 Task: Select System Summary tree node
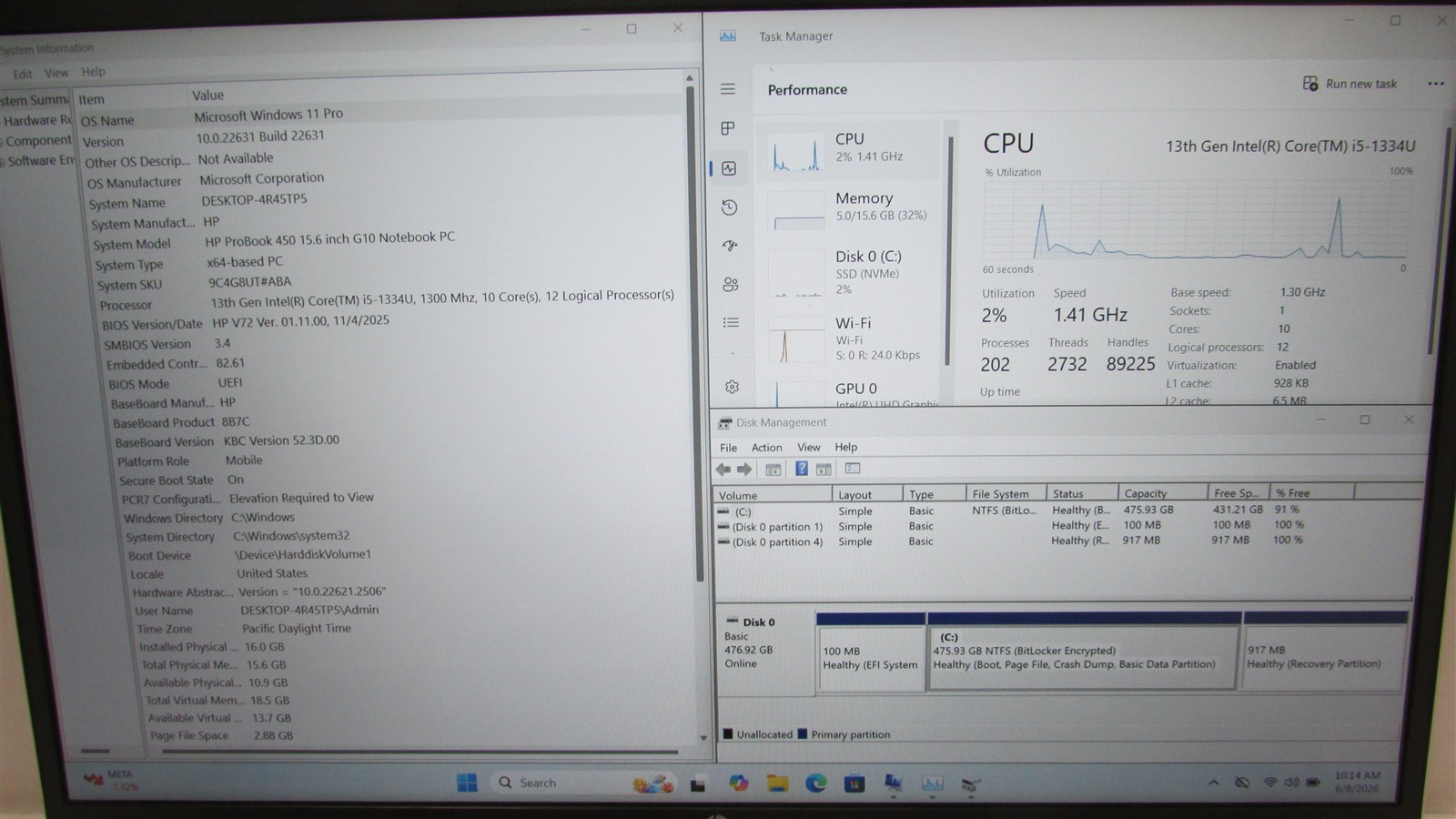click(35, 100)
